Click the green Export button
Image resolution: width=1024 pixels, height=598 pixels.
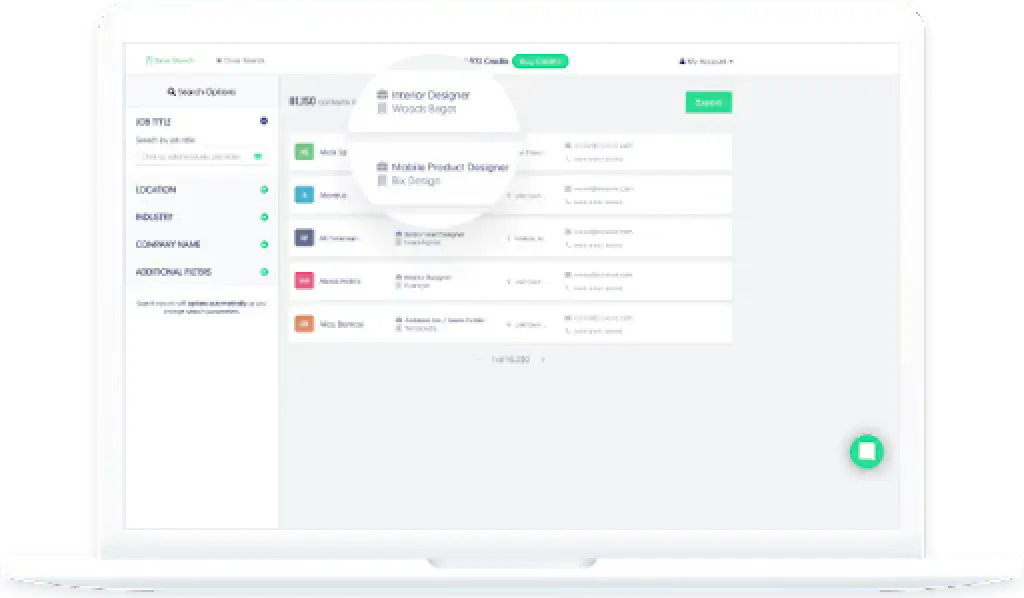[708, 103]
